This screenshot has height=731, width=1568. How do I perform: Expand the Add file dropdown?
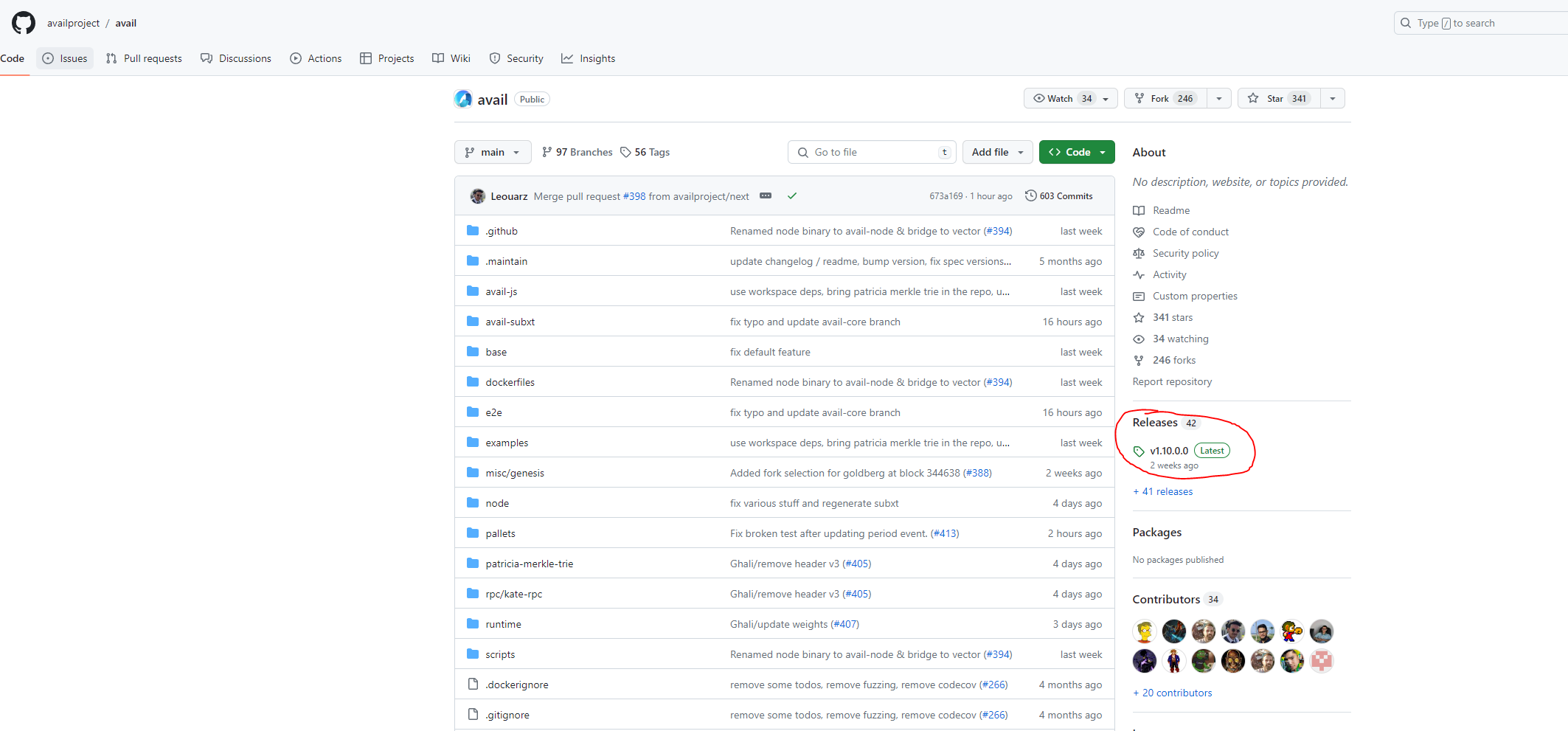[x=997, y=152]
